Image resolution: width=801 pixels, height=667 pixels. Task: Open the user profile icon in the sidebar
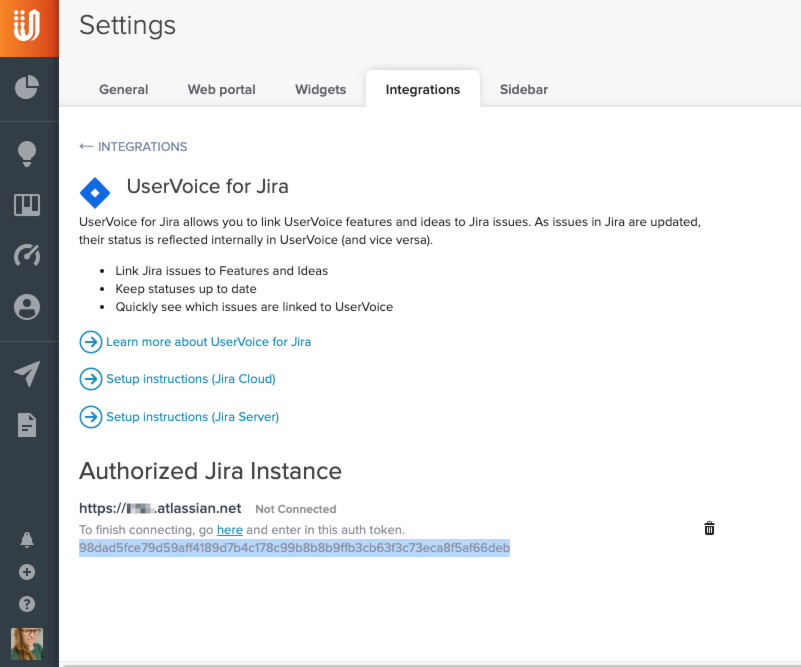click(27, 307)
